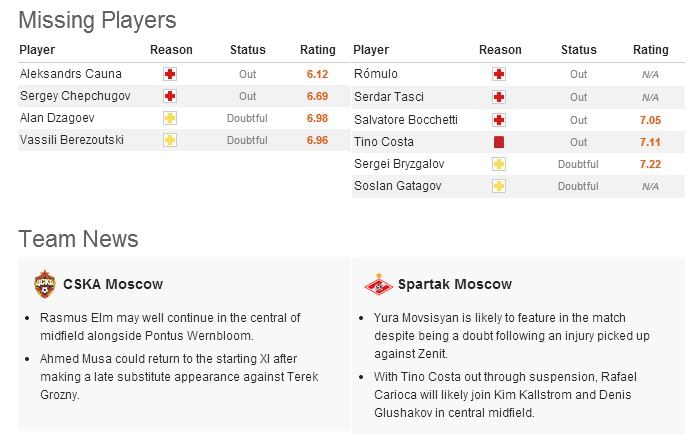688x434 pixels.
Task: Click the right table Status column header
Action: coord(578,50)
